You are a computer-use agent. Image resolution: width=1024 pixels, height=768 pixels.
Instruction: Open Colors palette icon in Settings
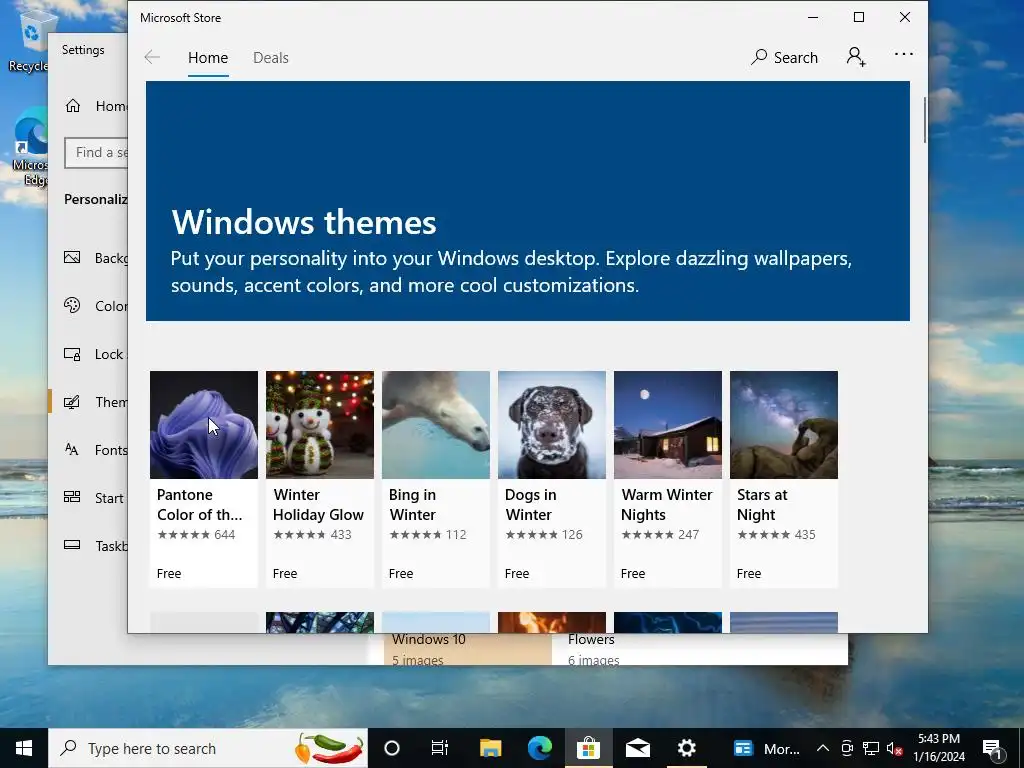[72, 305]
